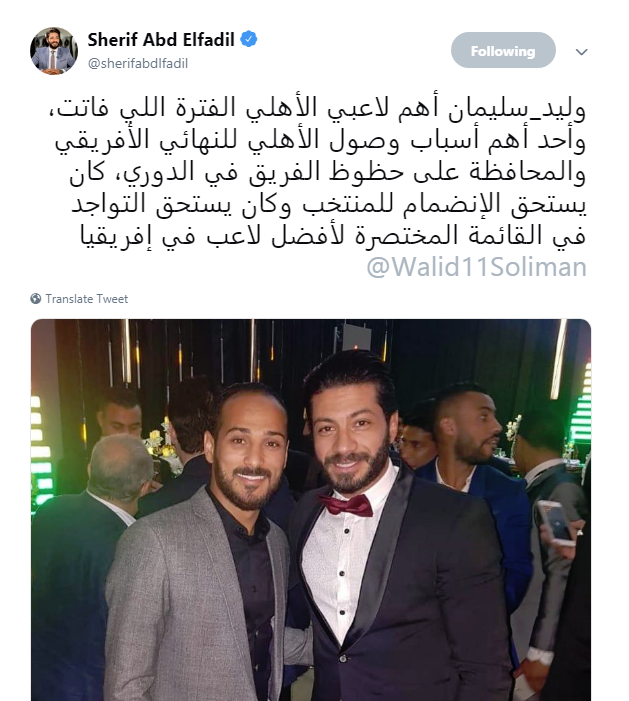Click the globe icon beside Translate Tweet

click(36, 299)
